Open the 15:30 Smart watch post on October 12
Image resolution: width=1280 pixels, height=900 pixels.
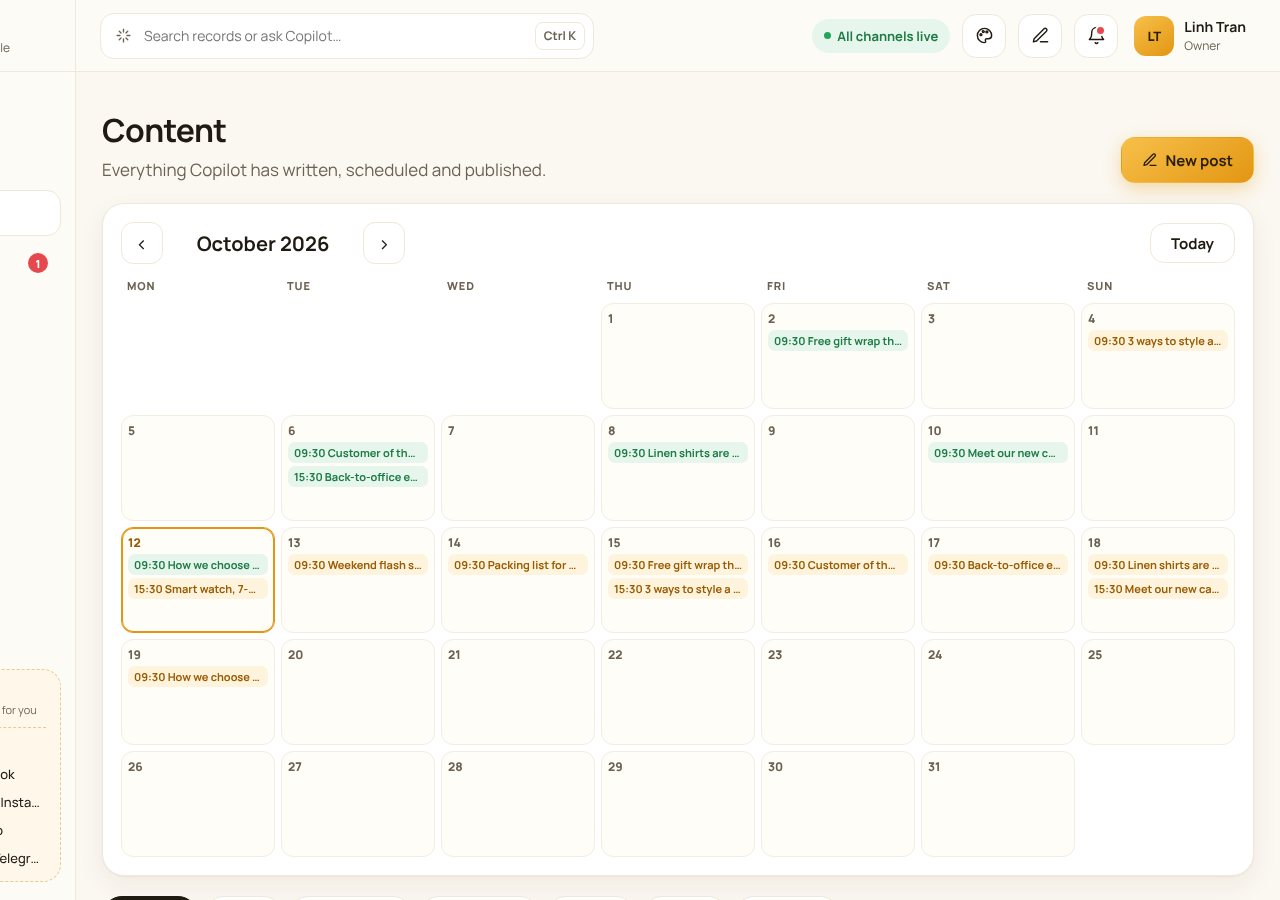pyautogui.click(x=198, y=589)
